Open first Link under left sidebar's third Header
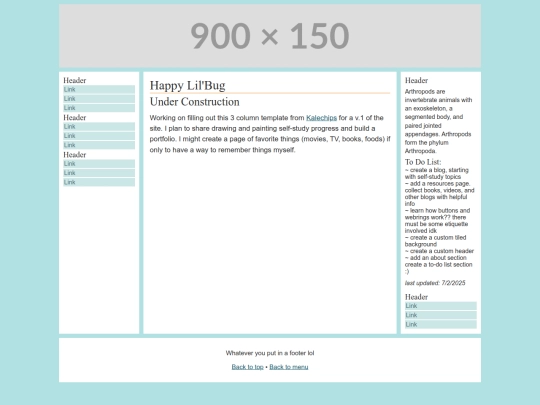Viewport: 540px width, 405px height. click(x=99, y=164)
